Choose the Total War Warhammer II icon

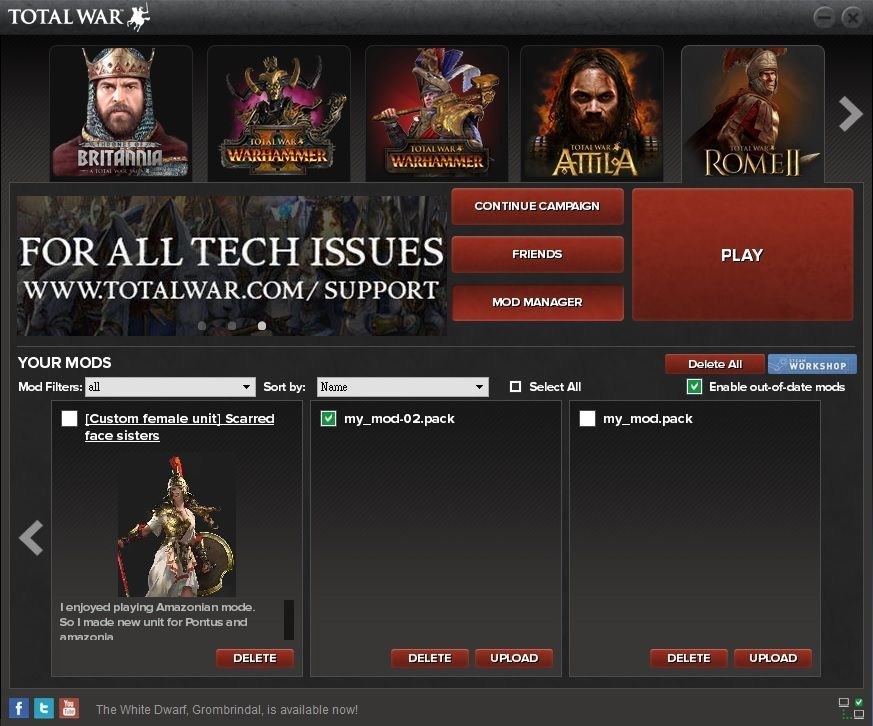279,113
